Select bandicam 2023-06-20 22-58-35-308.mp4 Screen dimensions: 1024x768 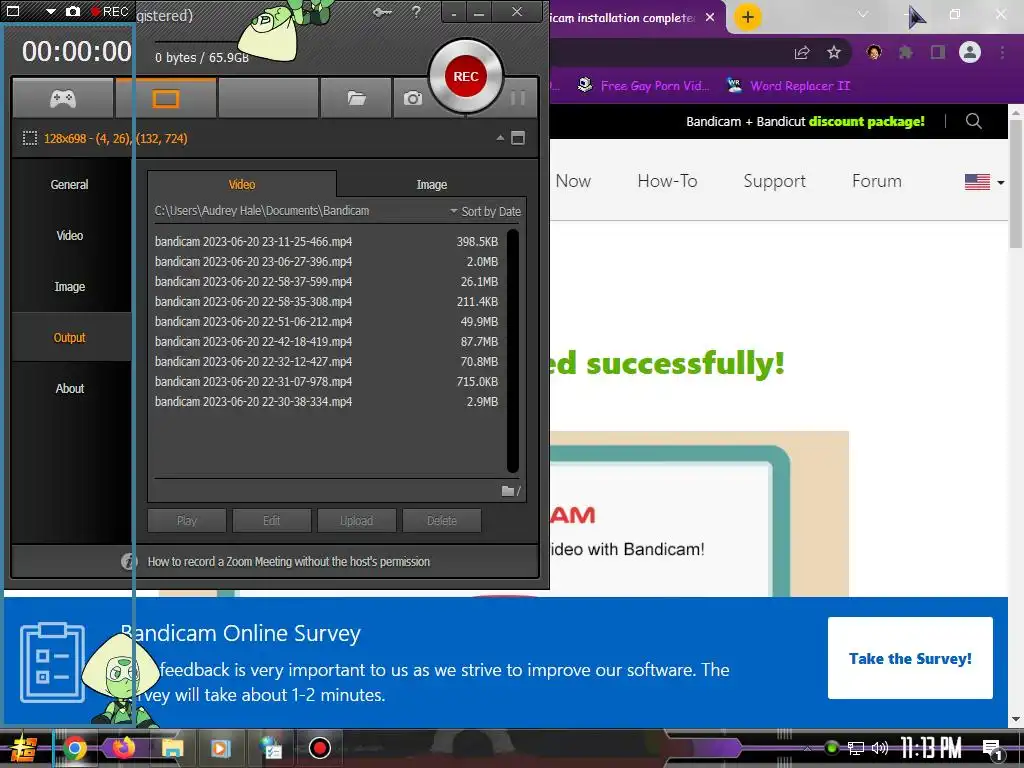pos(327,302)
